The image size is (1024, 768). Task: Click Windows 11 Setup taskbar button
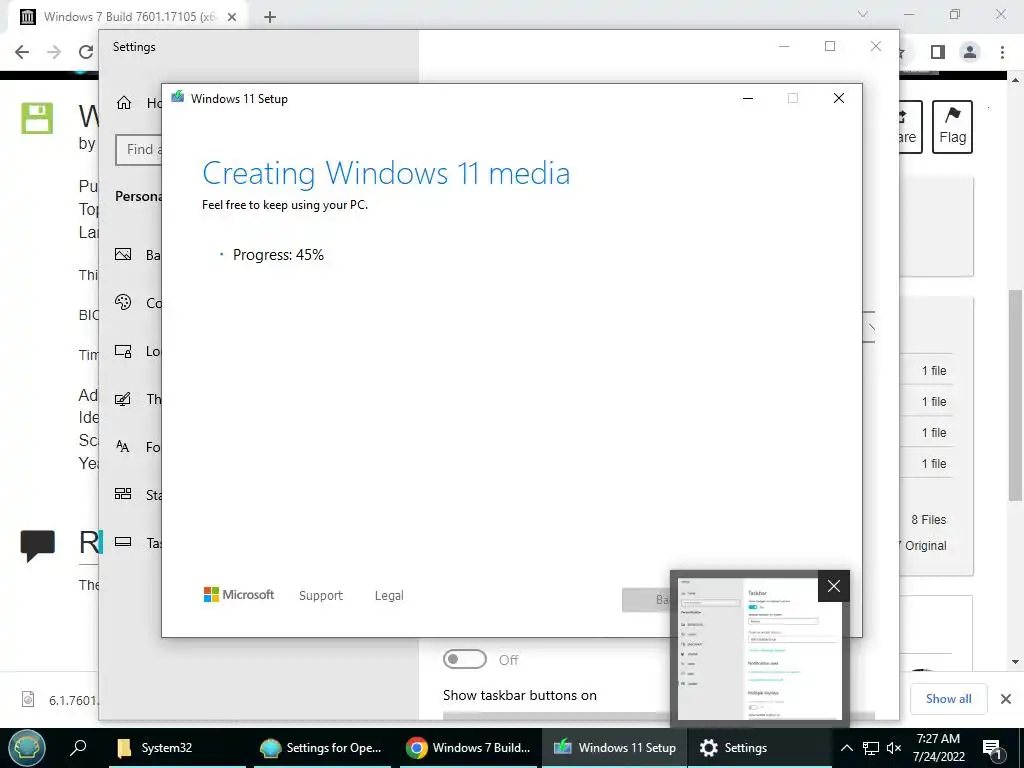(x=615, y=748)
